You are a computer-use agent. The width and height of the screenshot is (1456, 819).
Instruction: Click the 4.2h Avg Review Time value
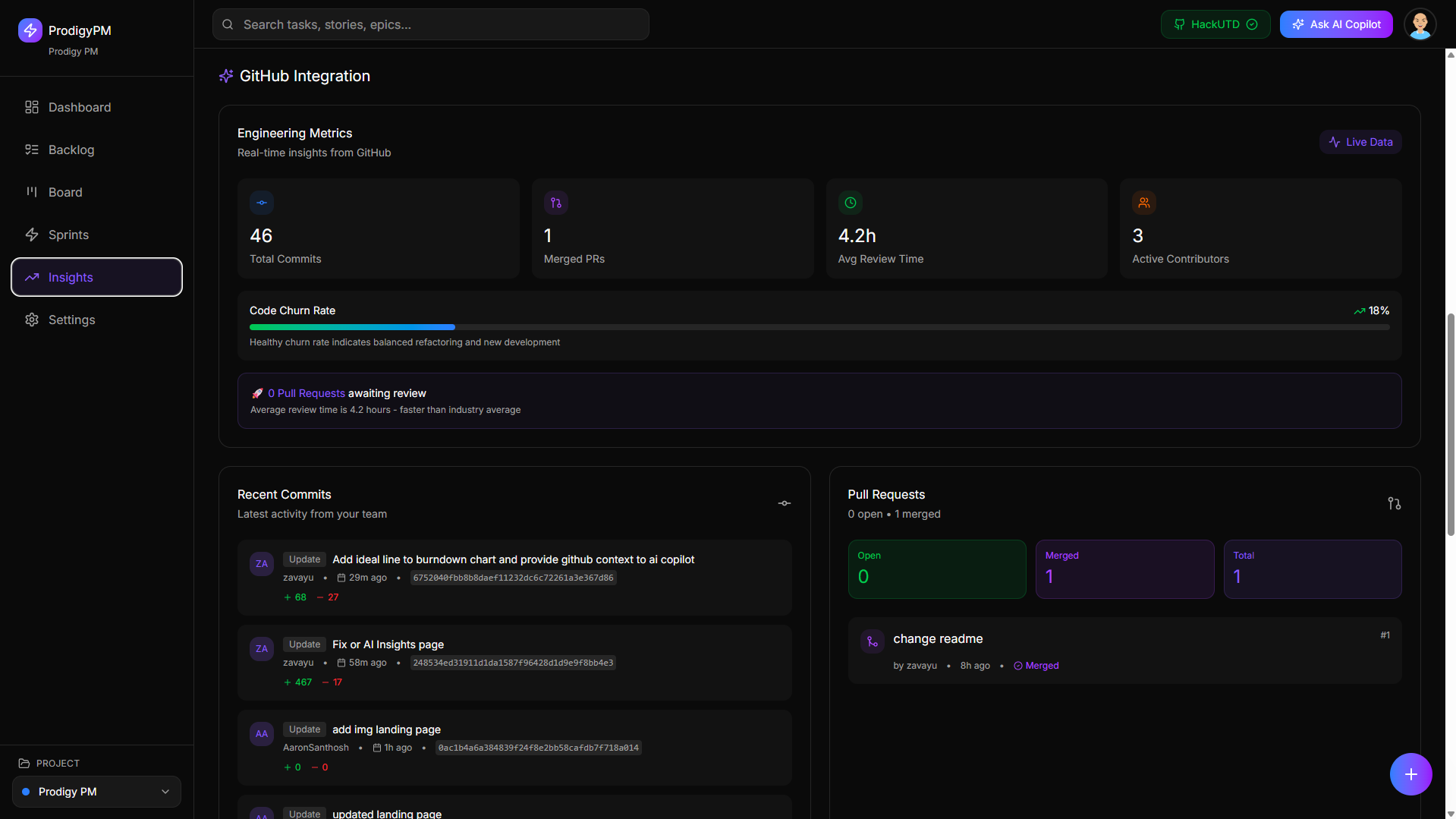click(857, 236)
